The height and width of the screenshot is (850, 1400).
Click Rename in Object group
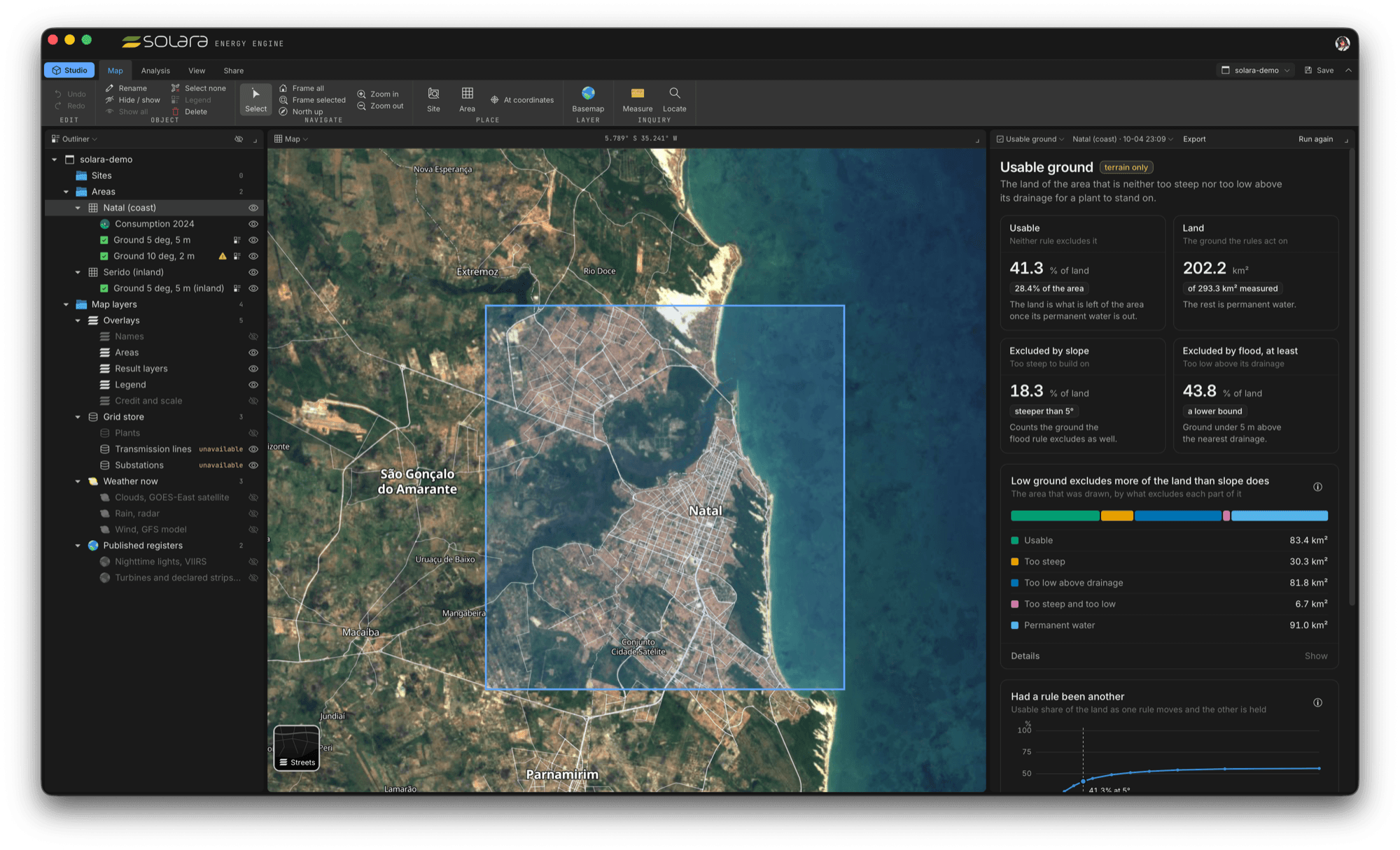coord(126,88)
